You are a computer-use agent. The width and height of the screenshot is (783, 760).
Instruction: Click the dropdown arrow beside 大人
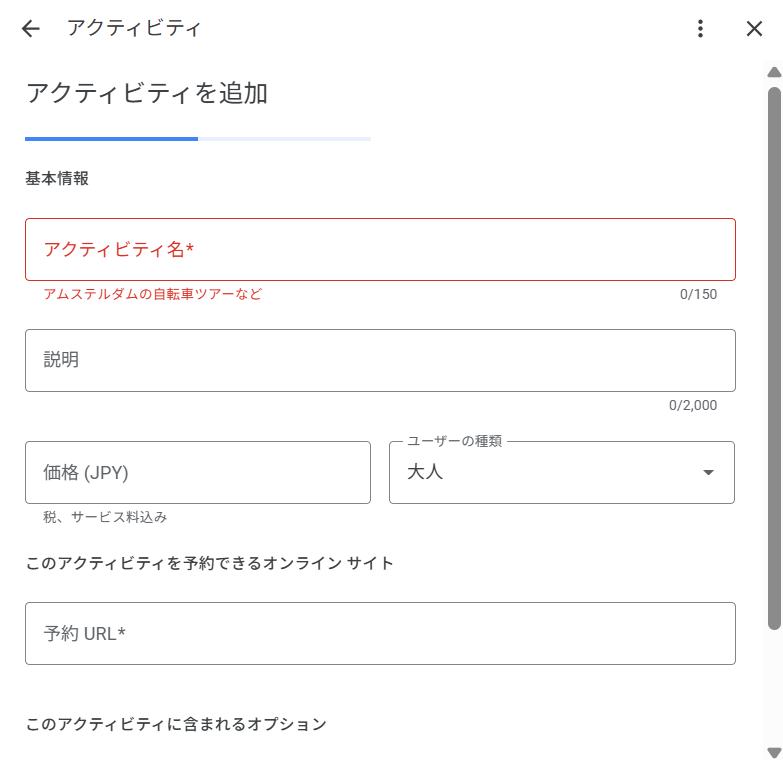coord(708,473)
